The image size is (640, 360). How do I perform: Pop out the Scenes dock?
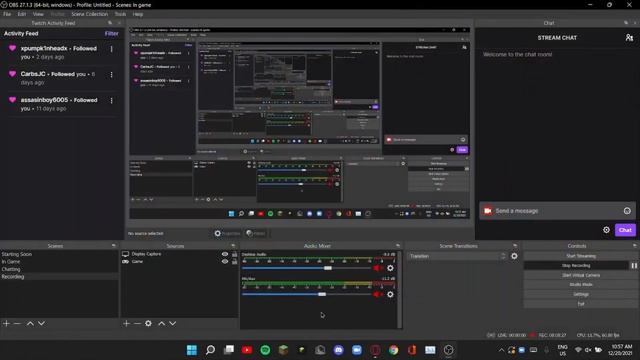click(113, 246)
